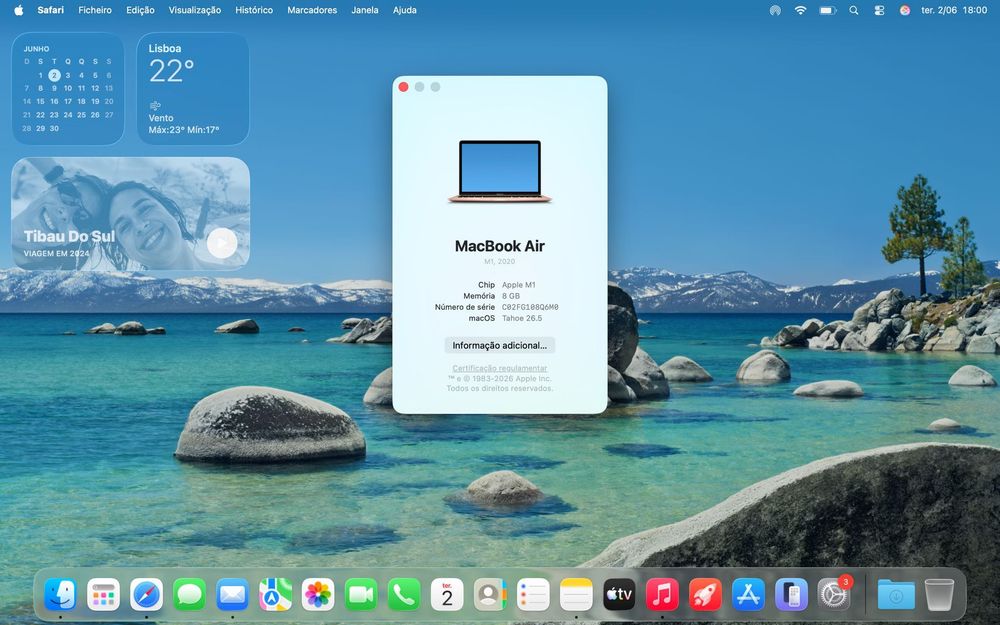Image resolution: width=1000 pixels, height=625 pixels.
Task: Open the Visualização menu
Action: pos(195,10)
